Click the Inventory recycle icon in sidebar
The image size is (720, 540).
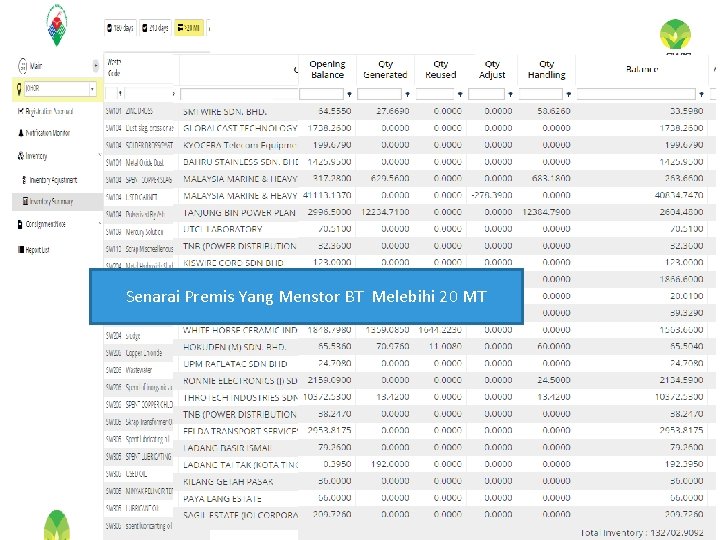[x=21, y=156]
